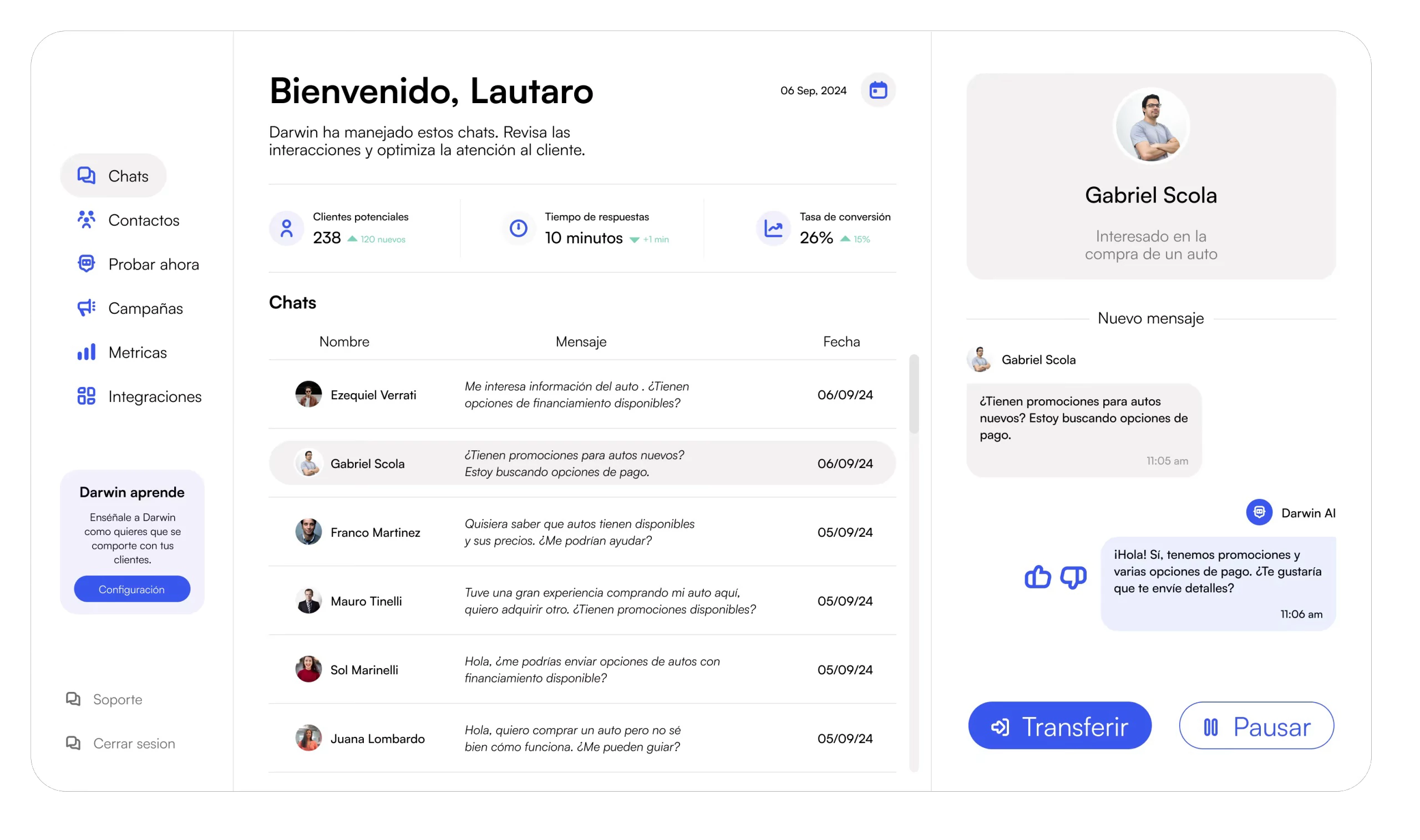Click the Soporte icon in the sidebar
Viewport: 1420px width, 840px height.
[73, 699]
